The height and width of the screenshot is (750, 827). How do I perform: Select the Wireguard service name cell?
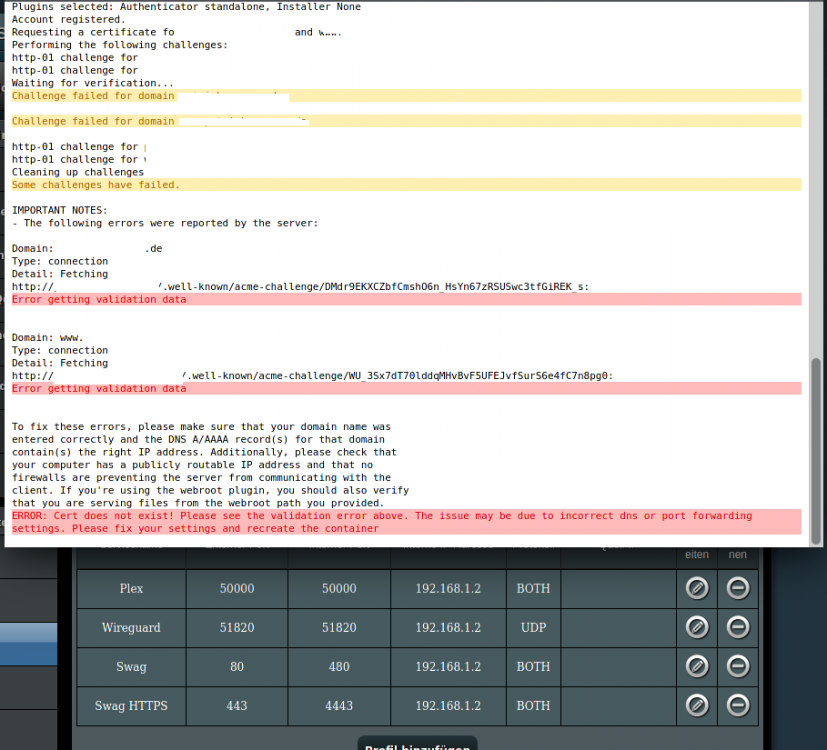point(131,628)
